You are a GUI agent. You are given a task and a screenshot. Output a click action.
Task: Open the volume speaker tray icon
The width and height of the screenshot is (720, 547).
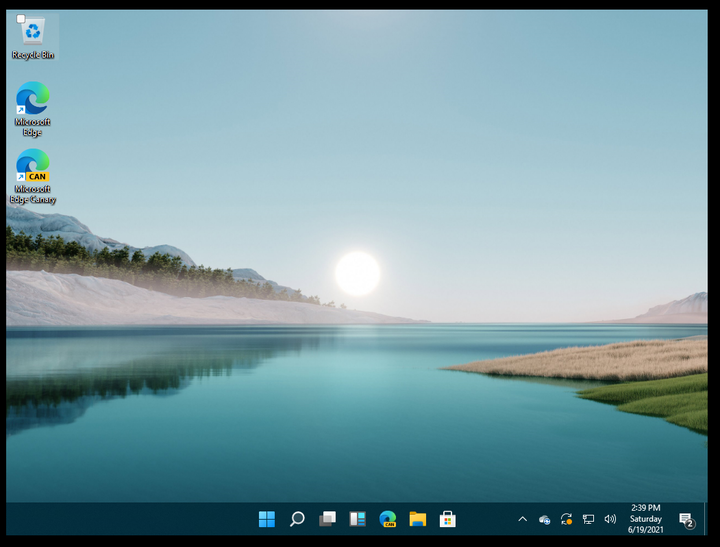click(610, 519)
